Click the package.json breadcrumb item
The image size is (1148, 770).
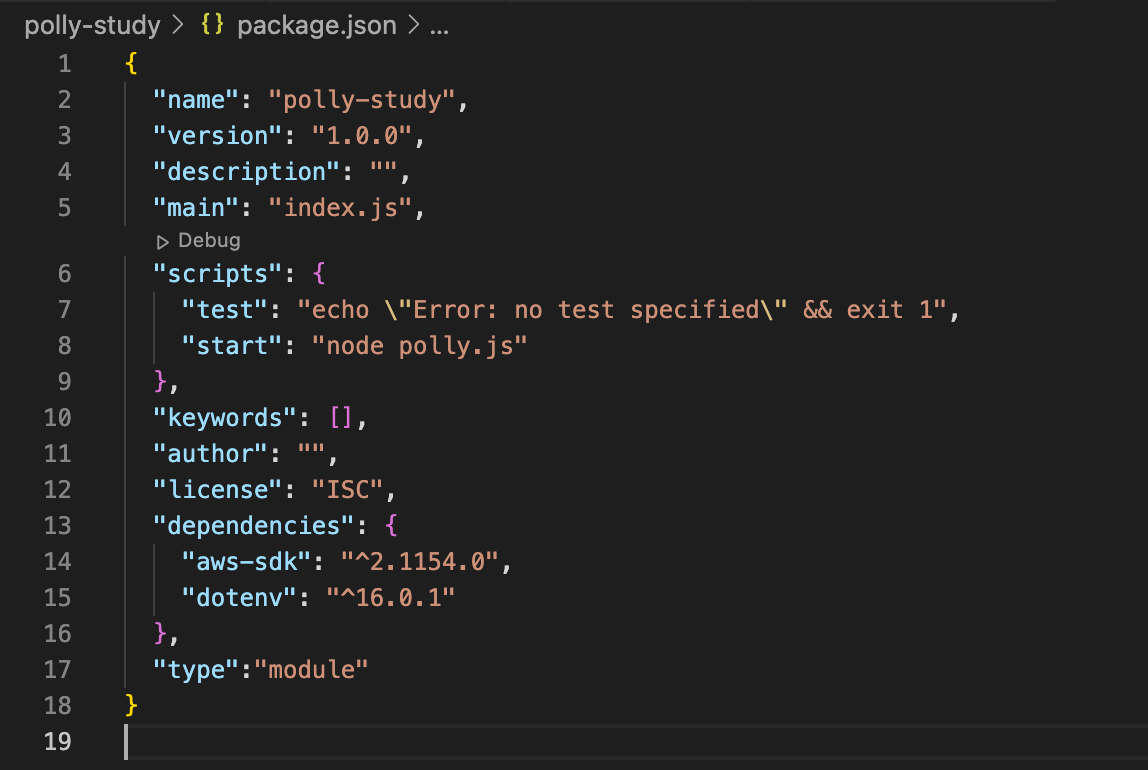pos(317,26)
